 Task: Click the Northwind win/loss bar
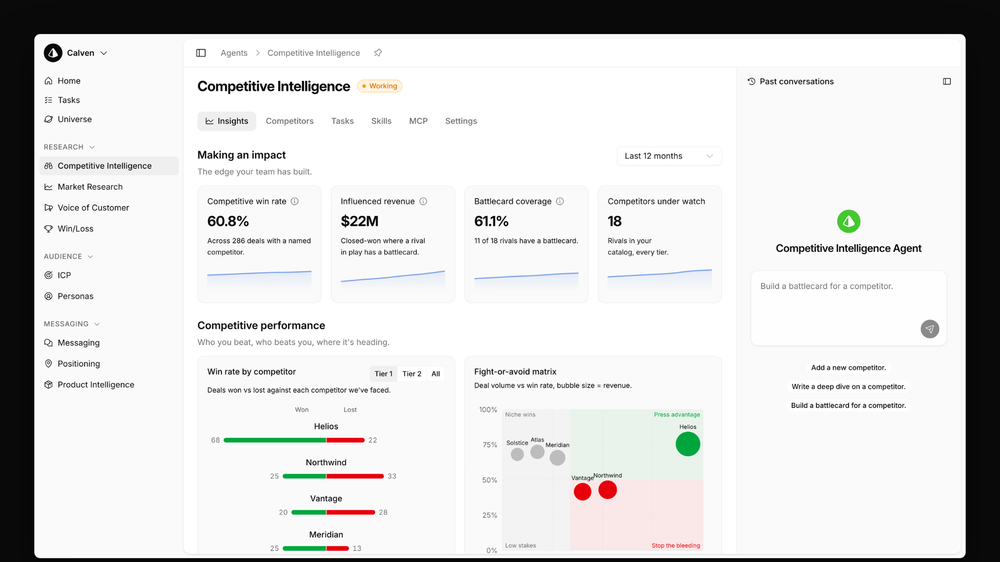pos(333,477)
